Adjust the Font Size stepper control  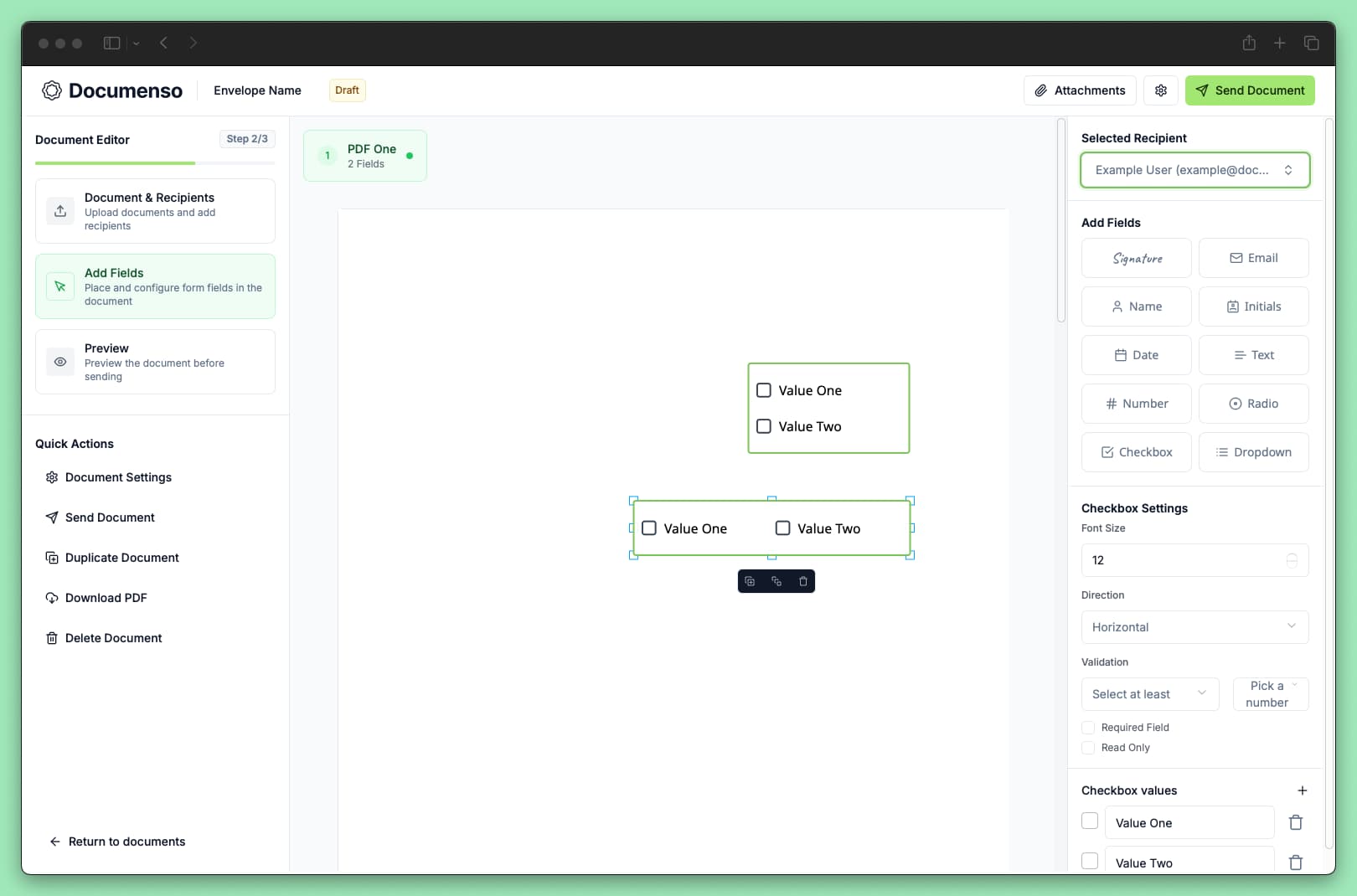pos(1293,560)
